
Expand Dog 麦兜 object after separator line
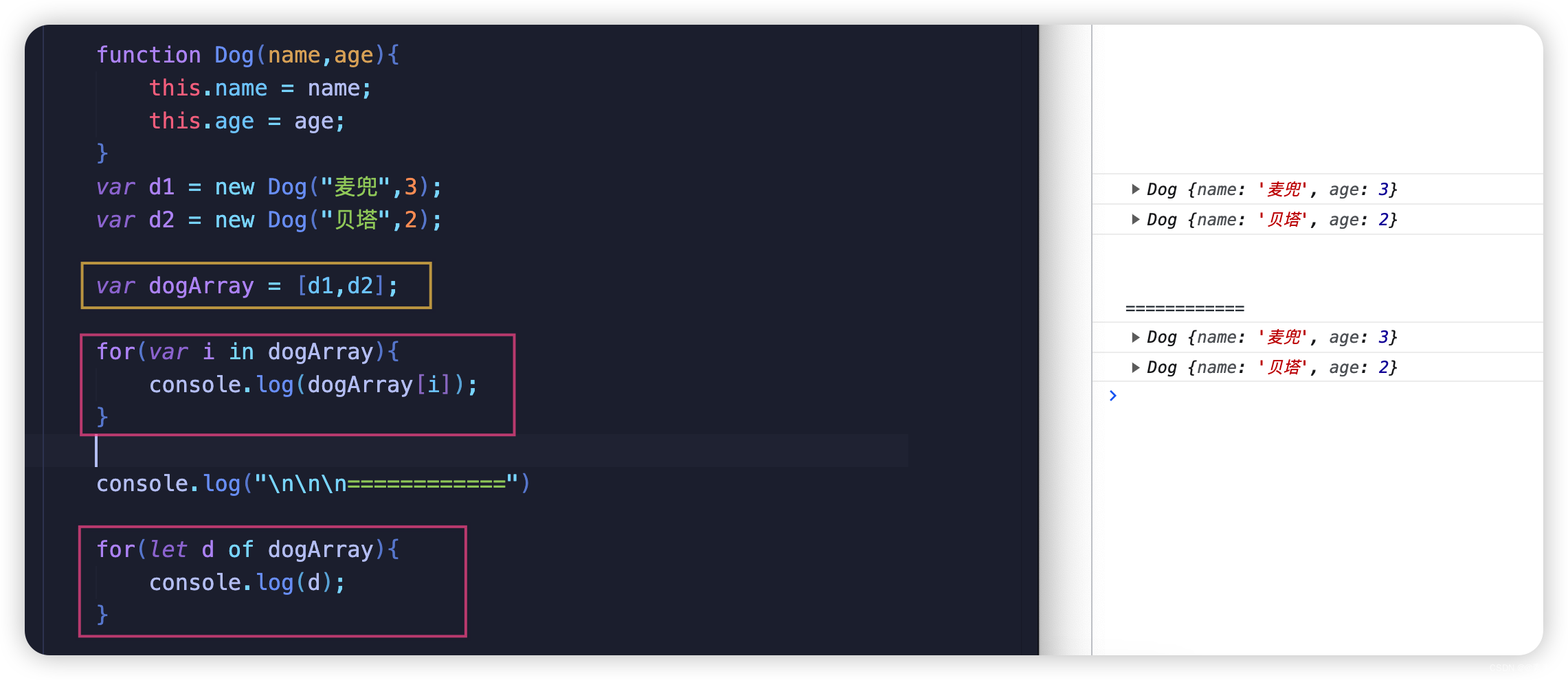pos(1135,337)
